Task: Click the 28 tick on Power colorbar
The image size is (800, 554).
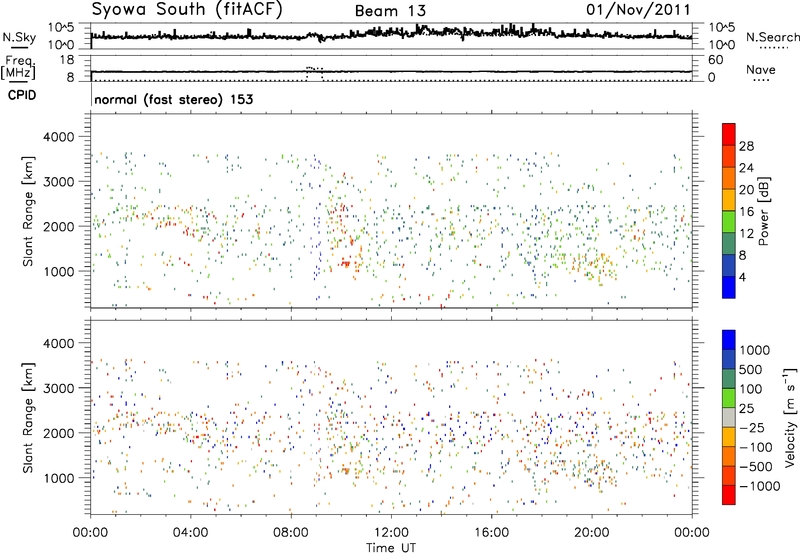Action: tap(746, 146)
